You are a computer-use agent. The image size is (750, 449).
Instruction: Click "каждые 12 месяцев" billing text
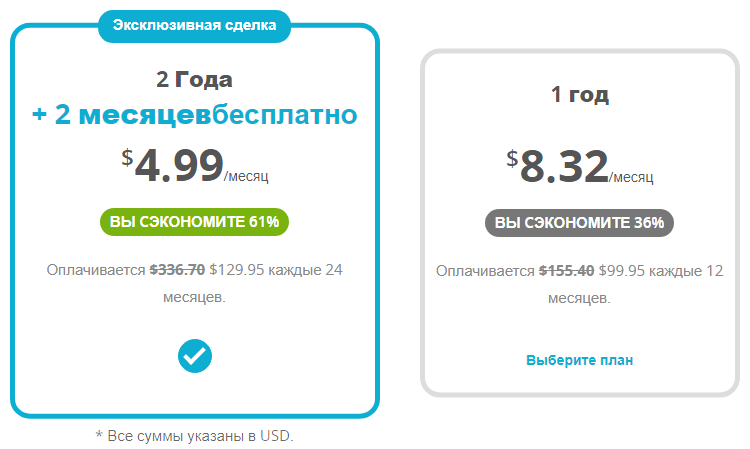click(x=636, y=285)
